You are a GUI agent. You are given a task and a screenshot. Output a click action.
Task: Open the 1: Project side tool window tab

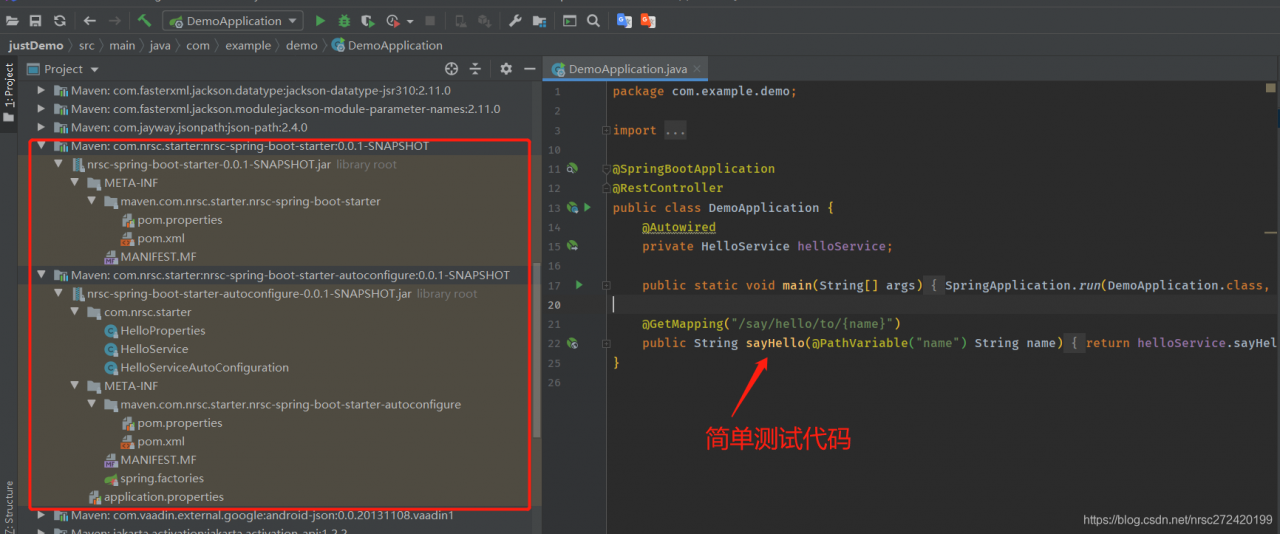(9, 92)
